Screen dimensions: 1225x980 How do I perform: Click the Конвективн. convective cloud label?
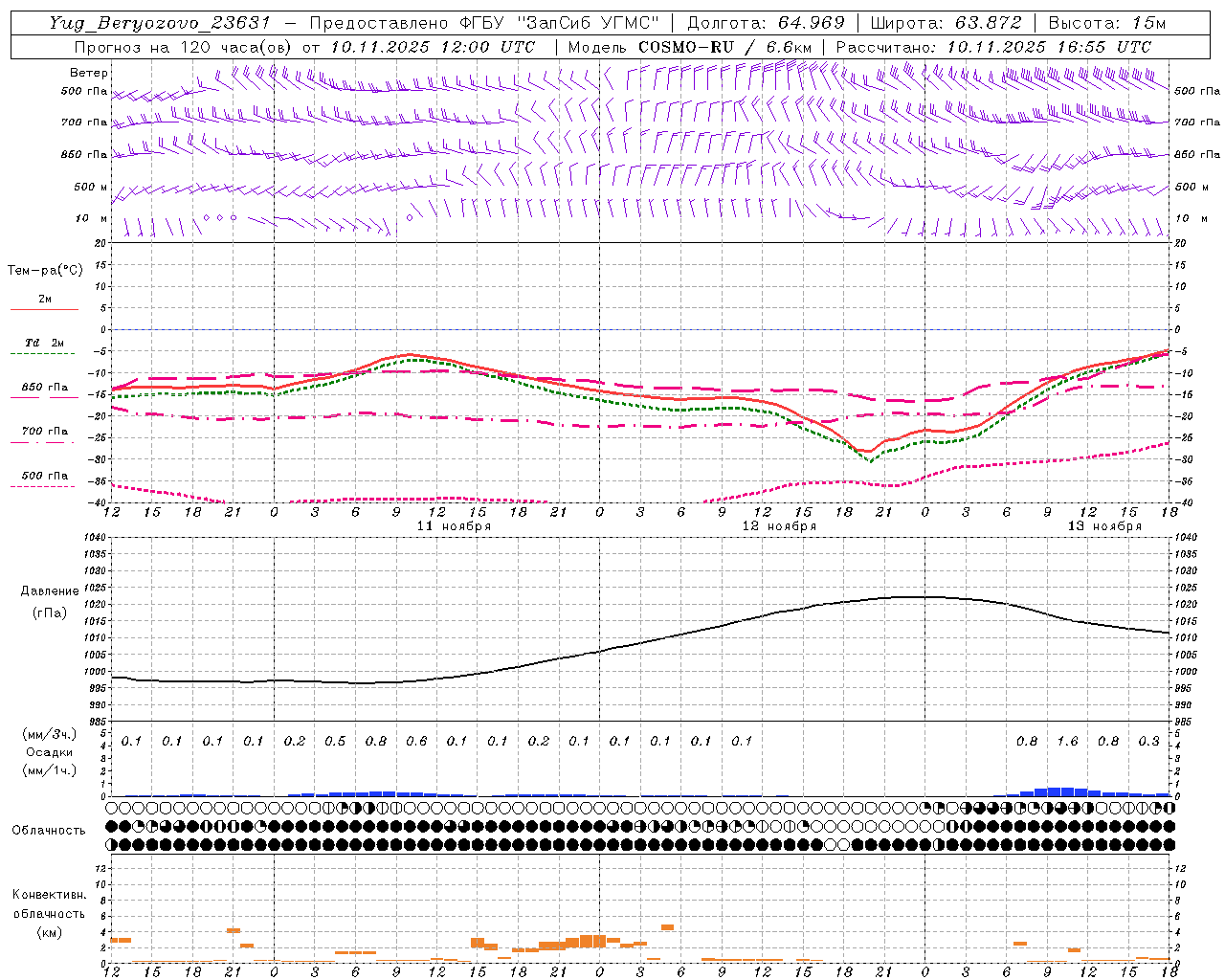[x=49, y=895]
